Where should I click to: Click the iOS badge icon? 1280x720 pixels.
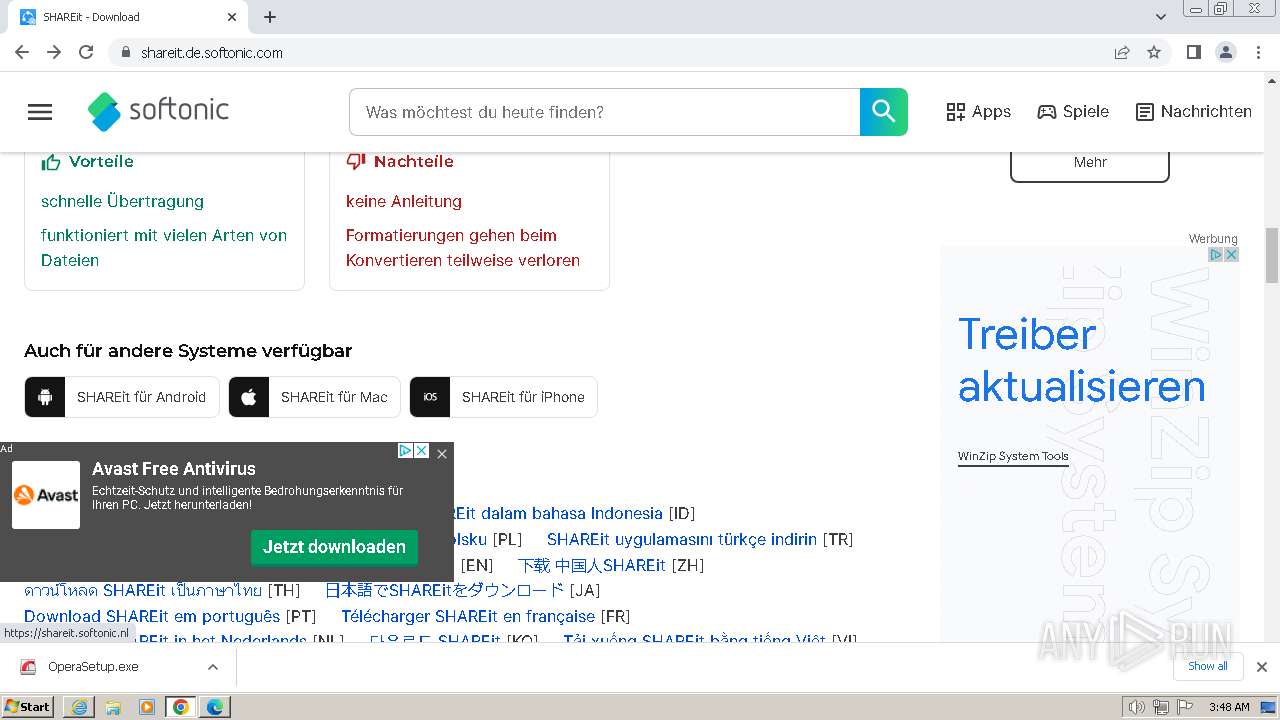tap(430, 397)
